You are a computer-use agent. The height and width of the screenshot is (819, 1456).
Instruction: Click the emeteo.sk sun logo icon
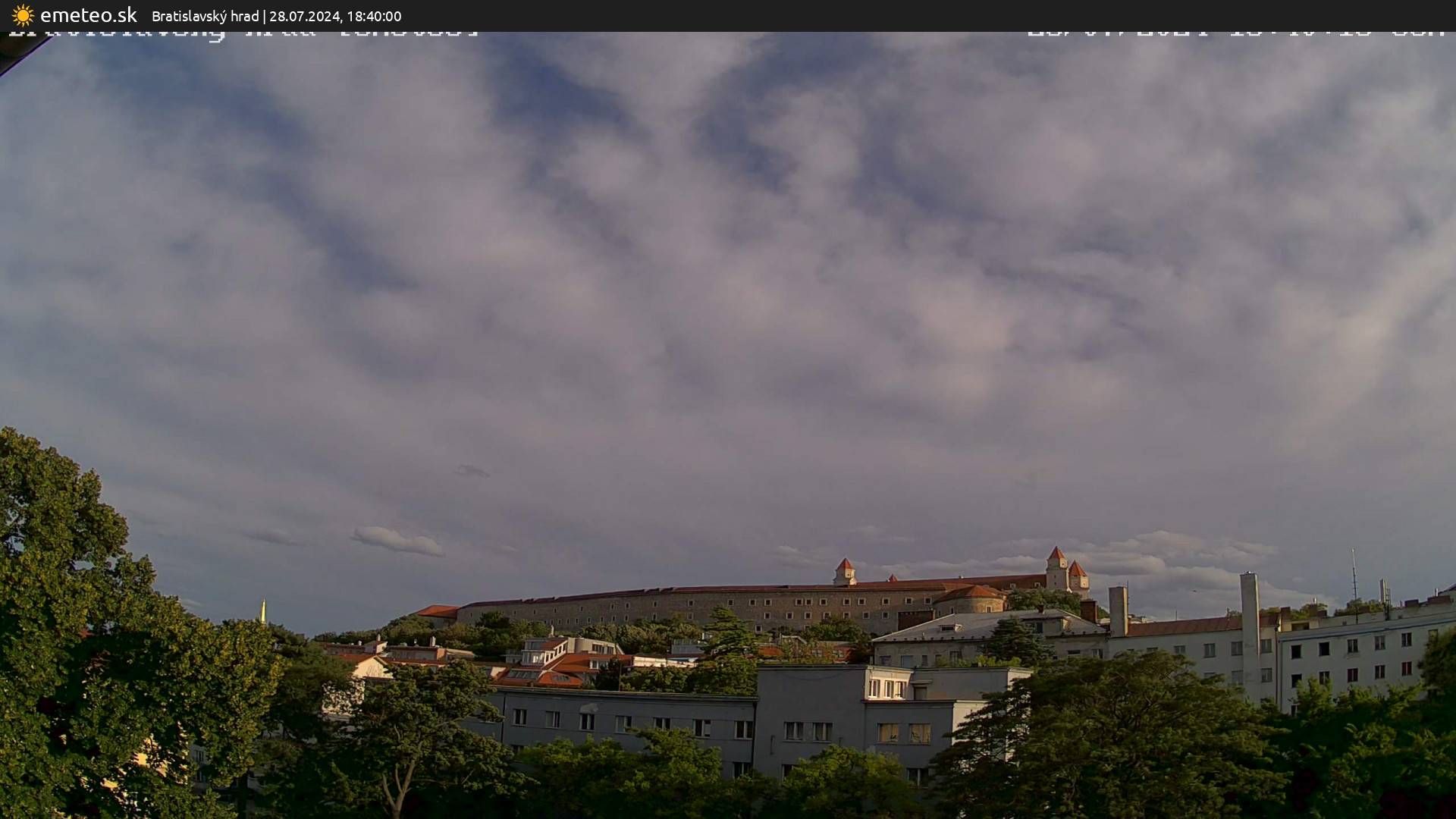coord(23,15)
